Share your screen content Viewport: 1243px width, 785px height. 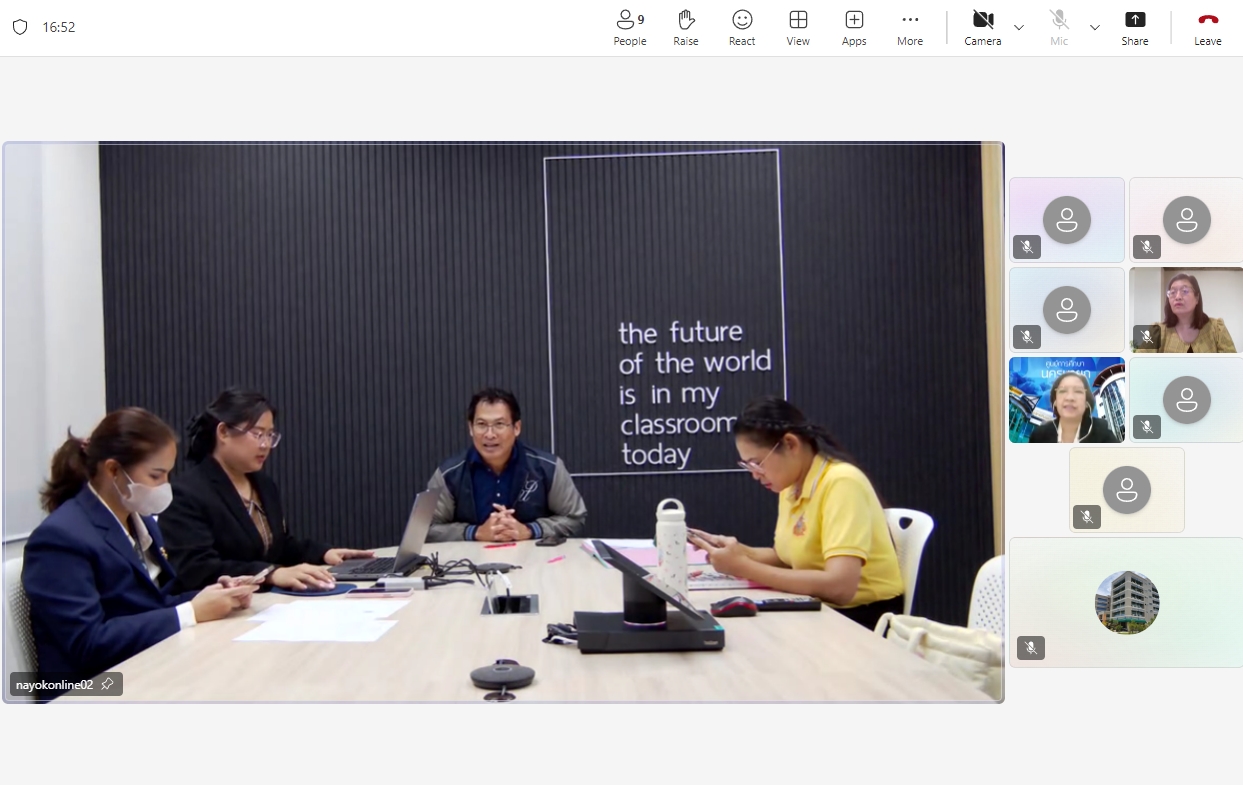pyautogui.click(x=1134, y=28)
